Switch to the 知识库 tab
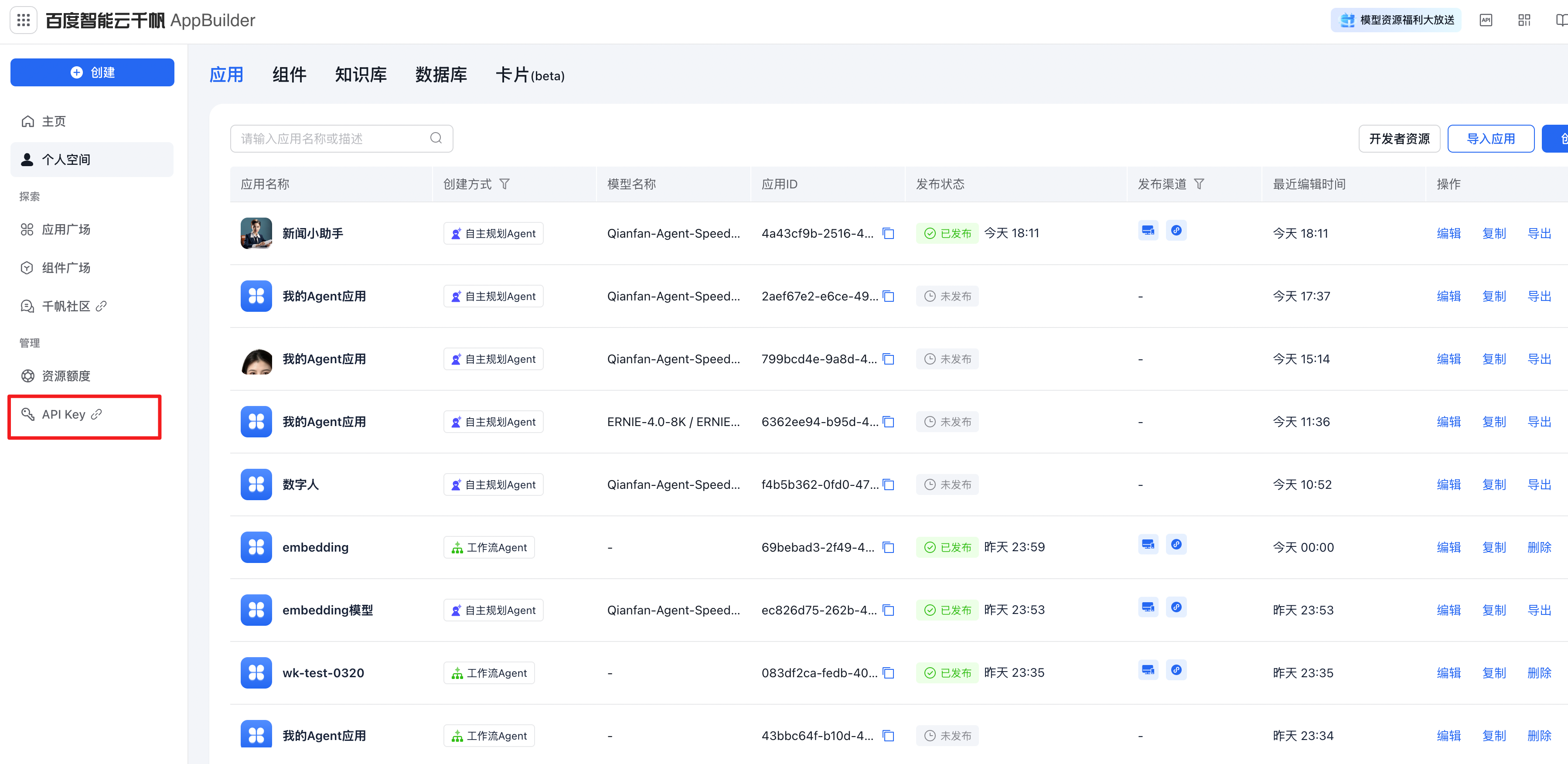The height and width of the screenshot is (764, 1568). [x=361, y=75]
